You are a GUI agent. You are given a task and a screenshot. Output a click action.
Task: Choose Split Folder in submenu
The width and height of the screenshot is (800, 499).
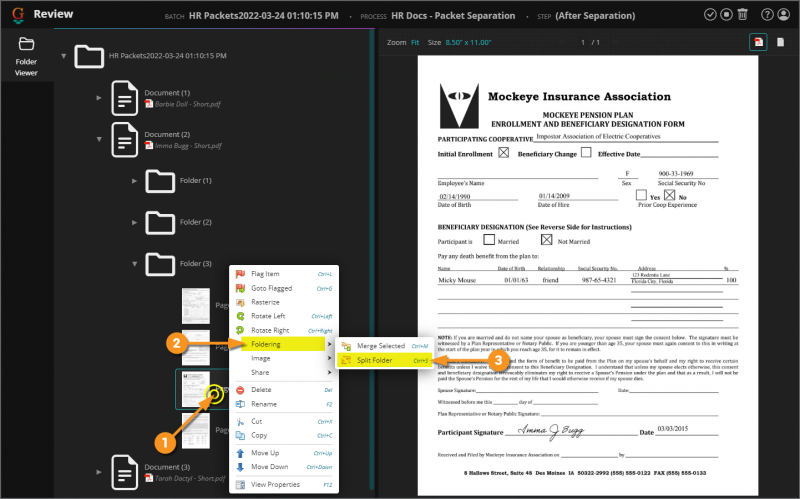point(385,360)
